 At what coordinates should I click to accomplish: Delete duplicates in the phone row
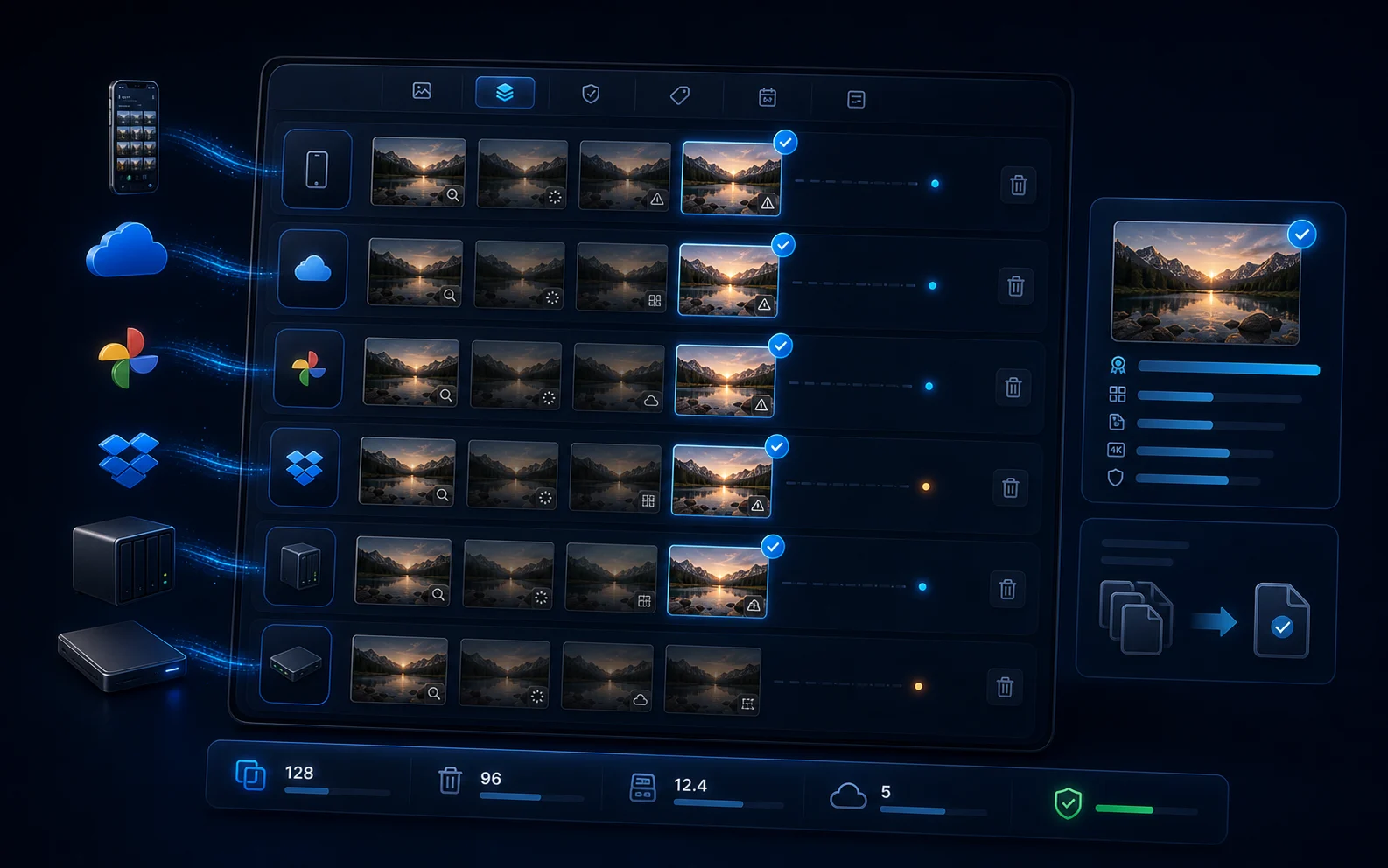pyautogui.click(x=1019, y=185)
